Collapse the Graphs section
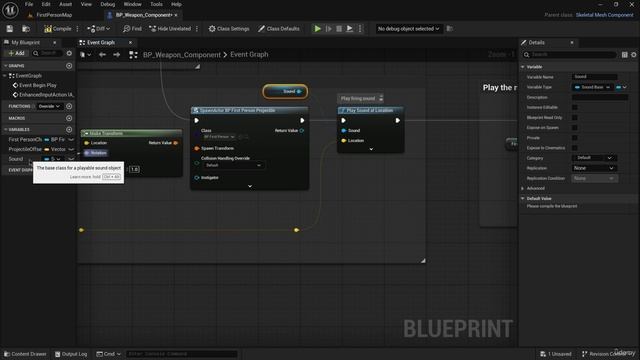 click(x=6, y=66)
